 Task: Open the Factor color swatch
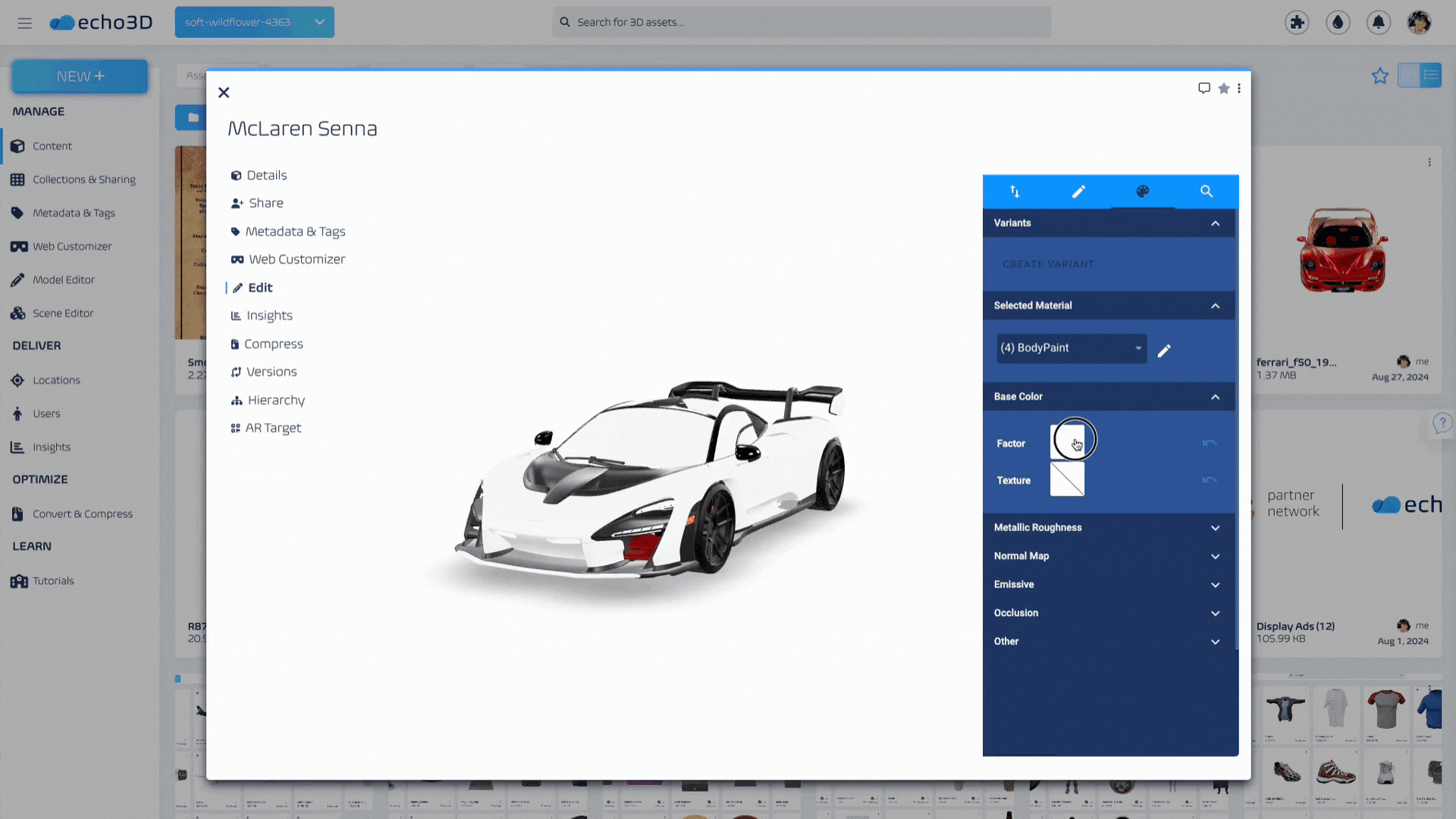1067,442
